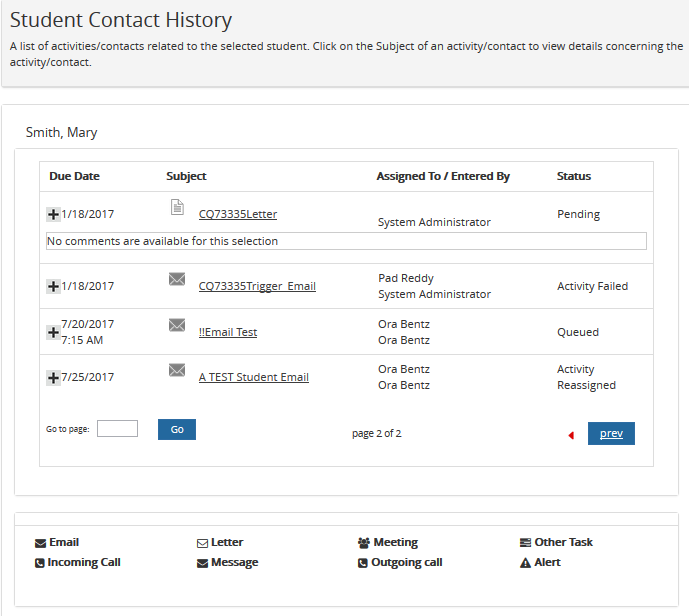Click the Alert legend label
689x616 pixels.
[547, 562]
